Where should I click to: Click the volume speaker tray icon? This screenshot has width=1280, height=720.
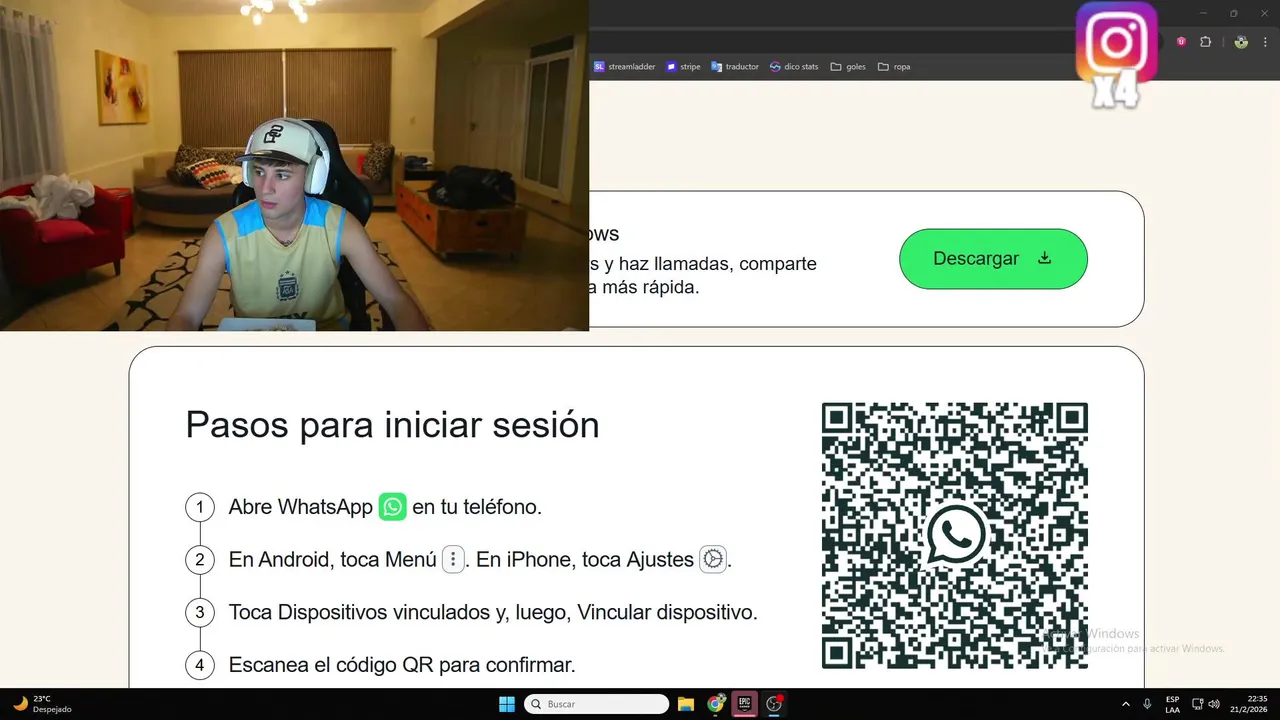pos(1215,704)
